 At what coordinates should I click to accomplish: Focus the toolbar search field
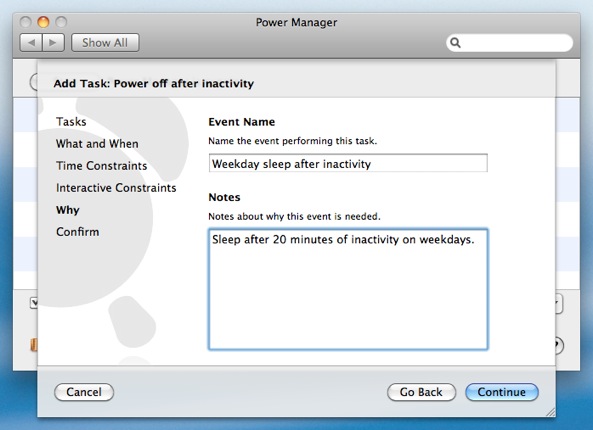[509, 43]
